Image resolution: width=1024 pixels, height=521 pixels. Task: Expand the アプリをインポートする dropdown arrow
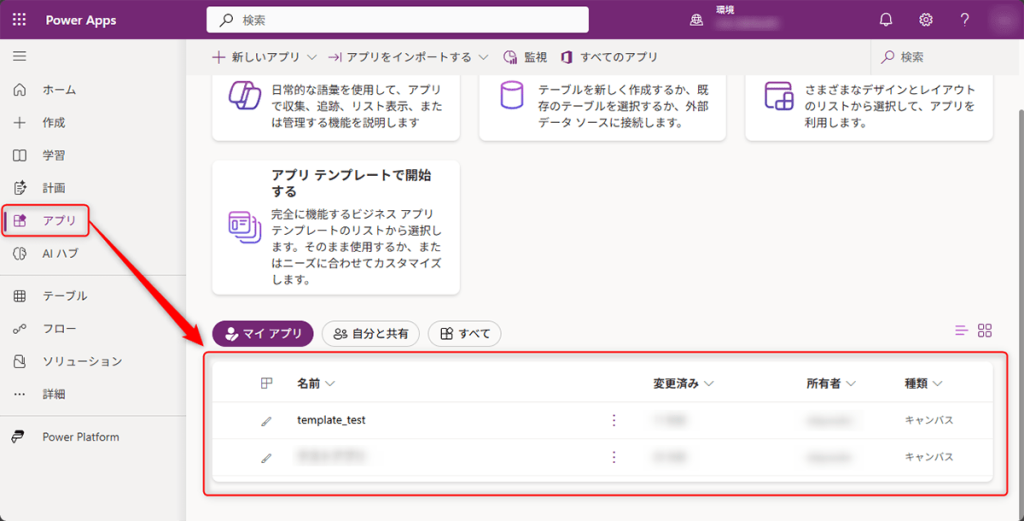click(x=483, y=57)
